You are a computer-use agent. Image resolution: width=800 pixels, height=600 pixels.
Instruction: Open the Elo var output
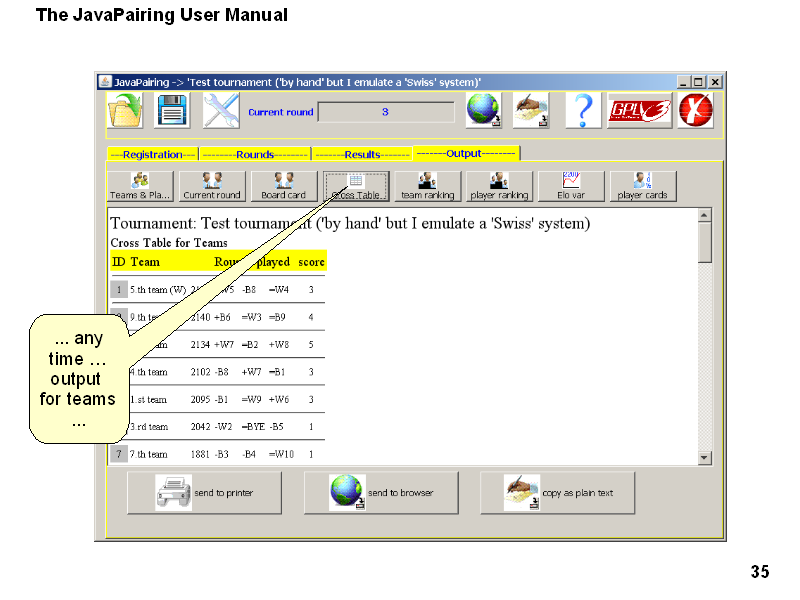pyautogui.click(x=571, y=186)
